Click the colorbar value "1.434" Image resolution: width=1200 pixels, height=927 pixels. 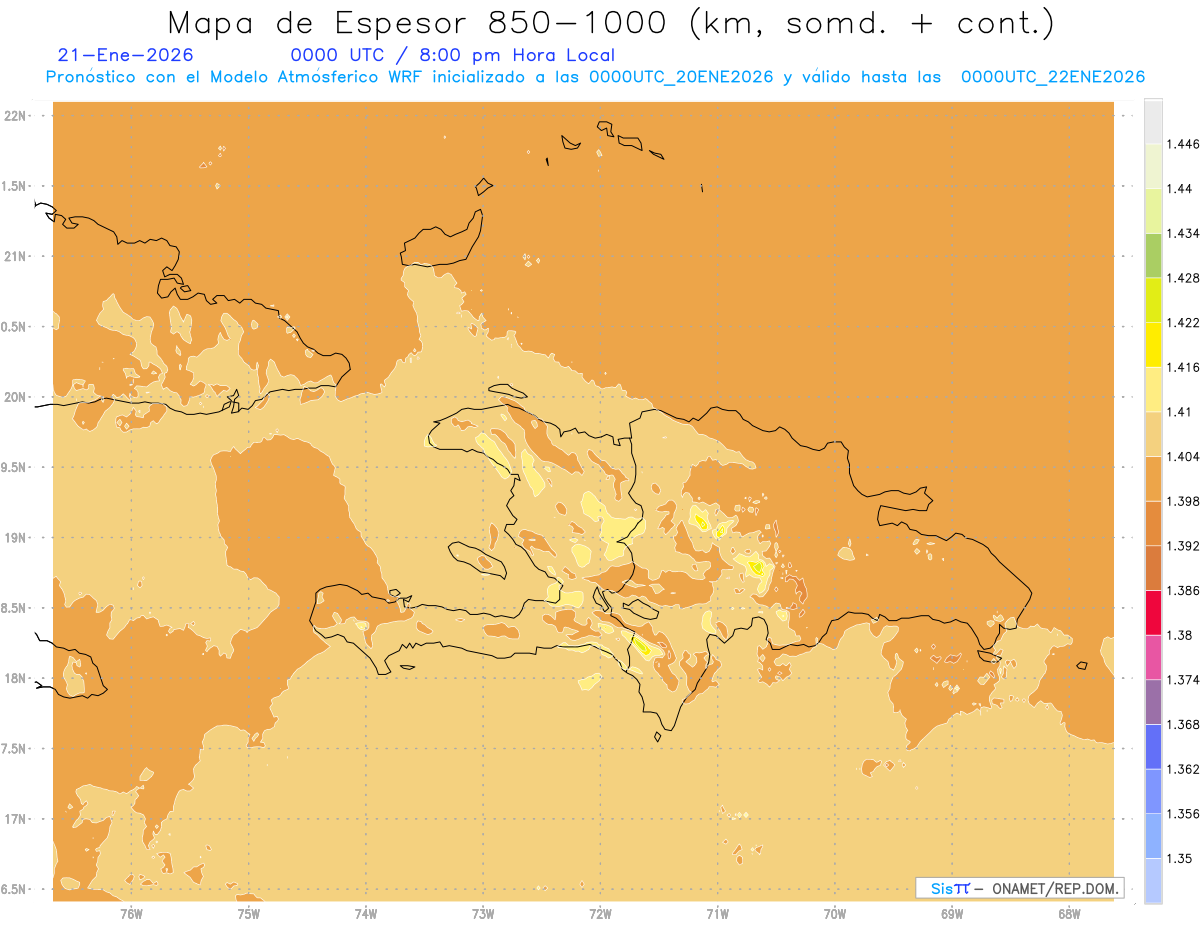point(1184,233)
